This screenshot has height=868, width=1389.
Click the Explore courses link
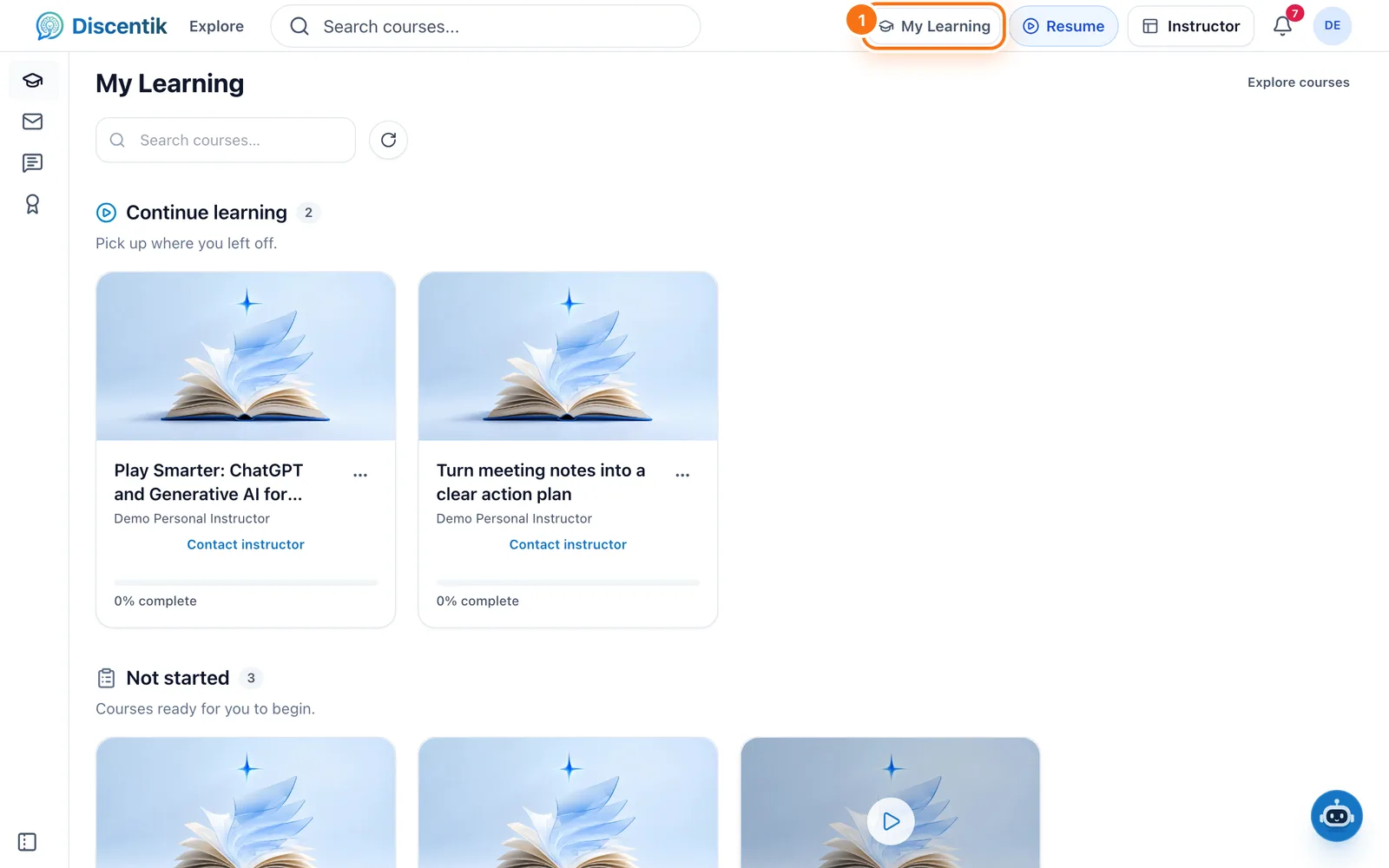pyautogui.click(x=1298, y=82)
